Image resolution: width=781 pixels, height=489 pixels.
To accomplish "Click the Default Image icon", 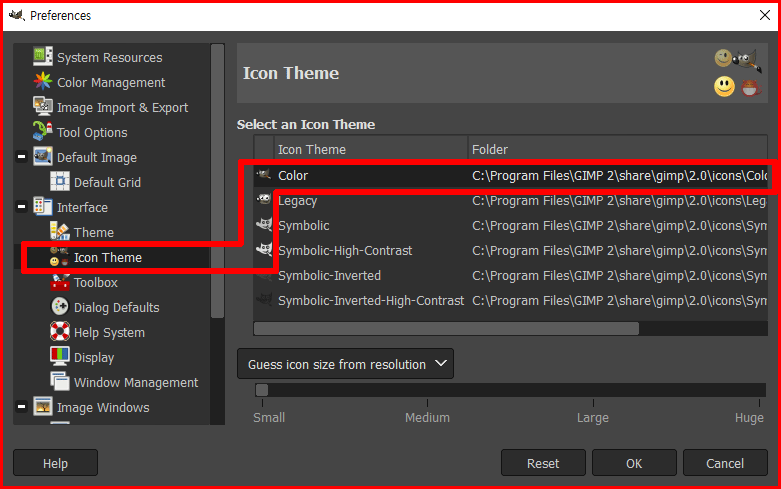I will coord(43,157).
